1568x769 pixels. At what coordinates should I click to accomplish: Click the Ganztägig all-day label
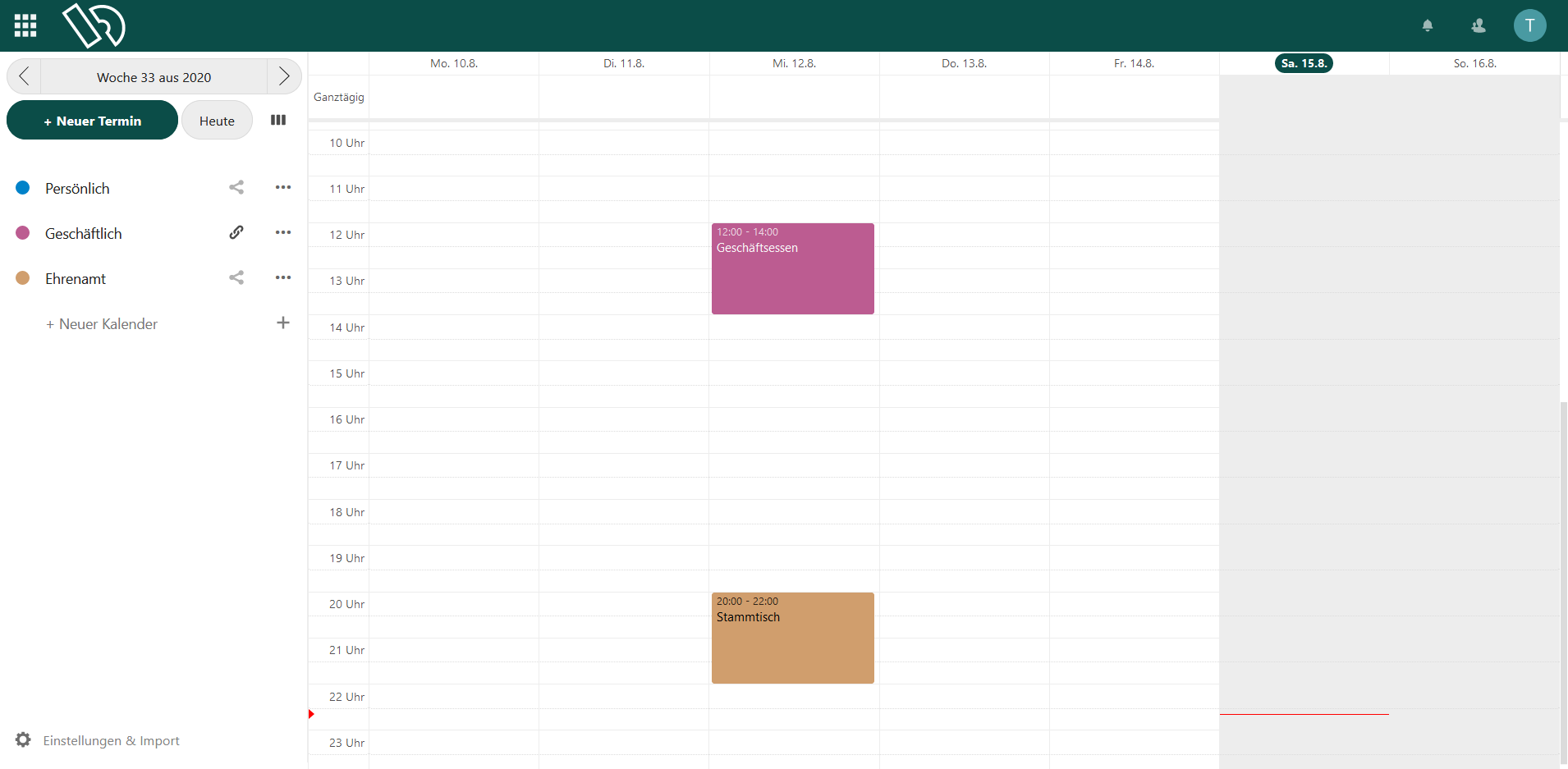pyautogui.click(x=338, y=97)
